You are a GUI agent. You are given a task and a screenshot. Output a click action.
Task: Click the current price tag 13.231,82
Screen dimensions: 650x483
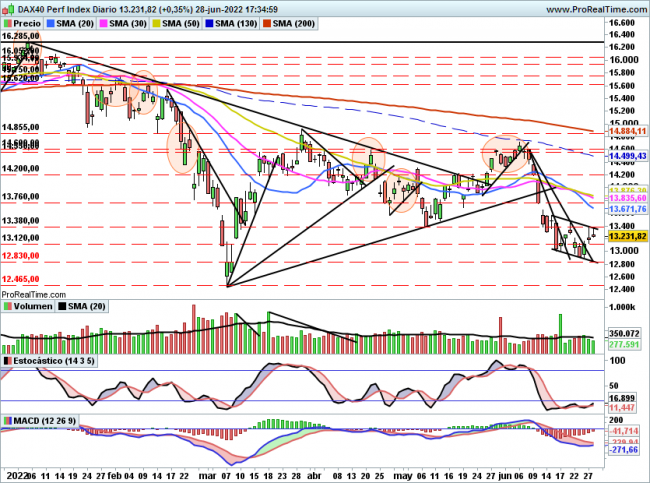pos(629,236)
